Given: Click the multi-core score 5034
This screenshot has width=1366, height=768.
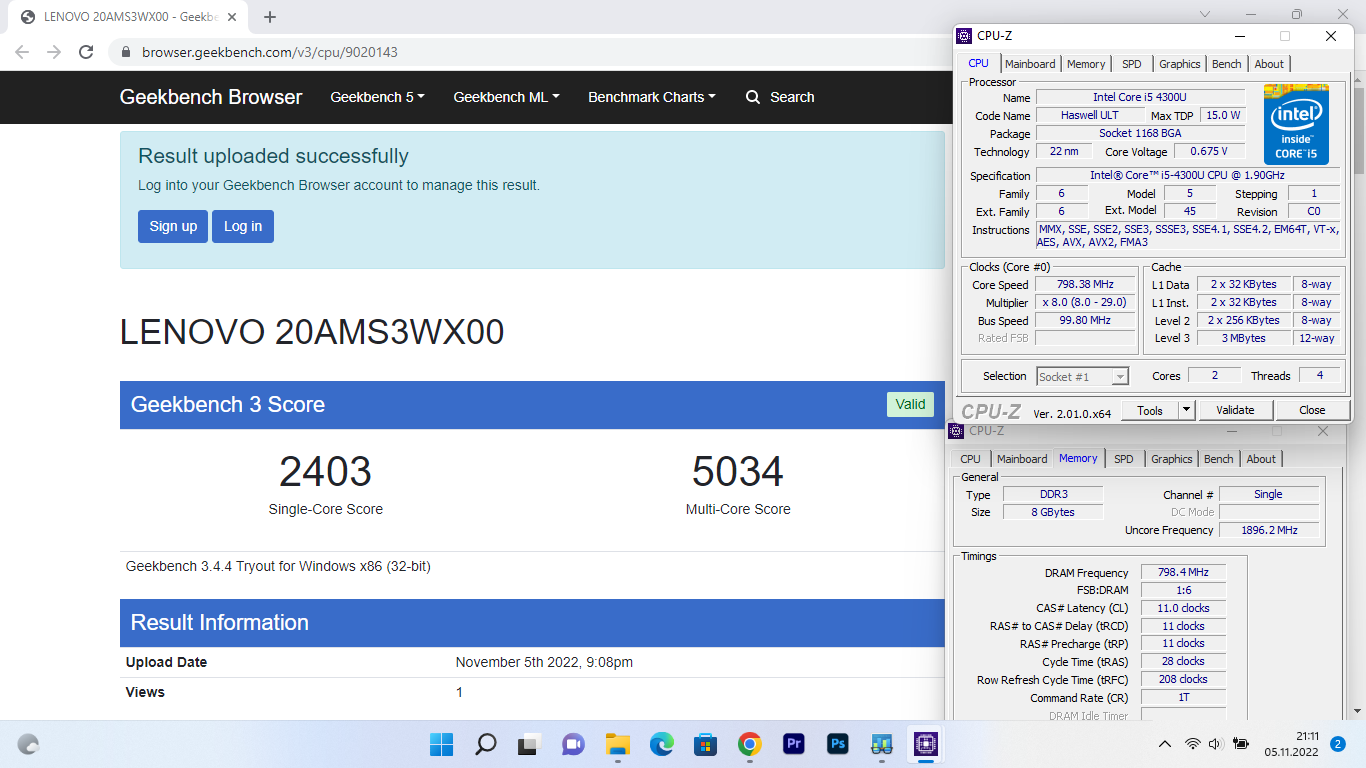Looking at the screenshot, I should point(738,472).
